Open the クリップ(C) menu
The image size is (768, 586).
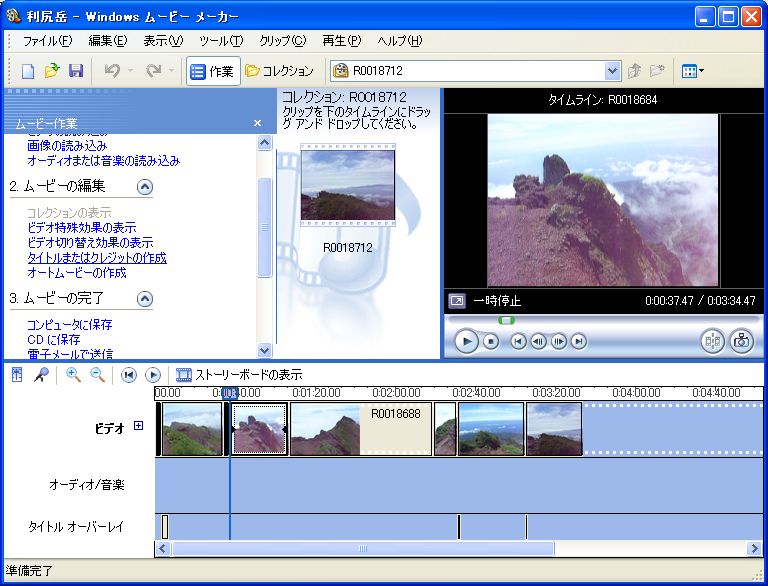coord(284,41)
